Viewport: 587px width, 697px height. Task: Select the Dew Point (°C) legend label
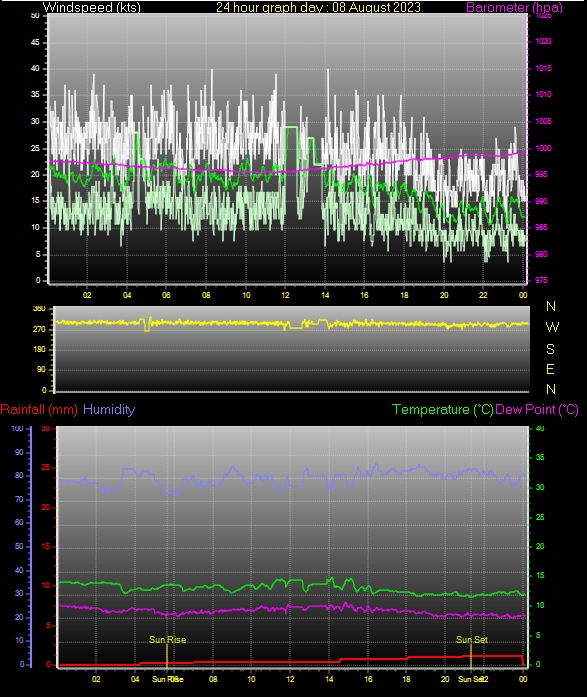537,409
